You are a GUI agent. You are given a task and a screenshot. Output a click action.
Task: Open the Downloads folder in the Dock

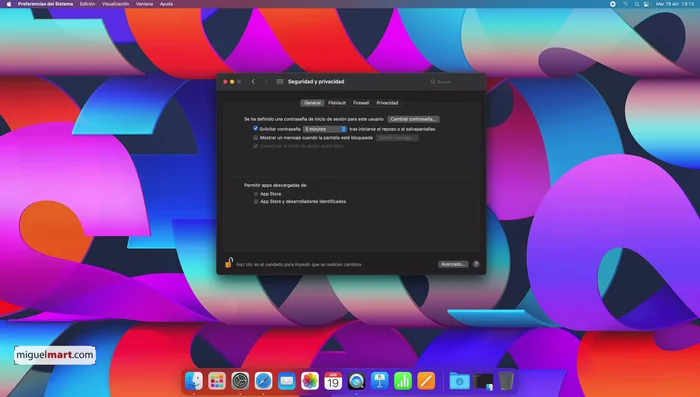(459, 381)
